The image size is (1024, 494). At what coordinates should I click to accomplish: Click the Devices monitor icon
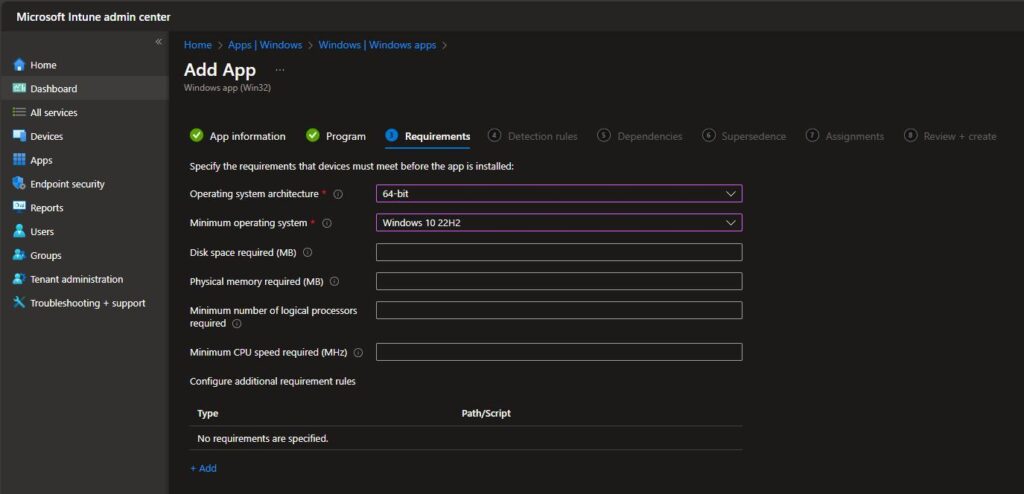19,136
